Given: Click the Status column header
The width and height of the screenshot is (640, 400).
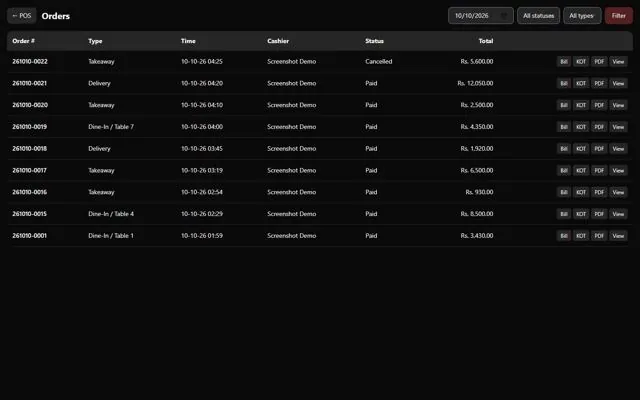Looking at the screenshot, I should pos(374,41).
